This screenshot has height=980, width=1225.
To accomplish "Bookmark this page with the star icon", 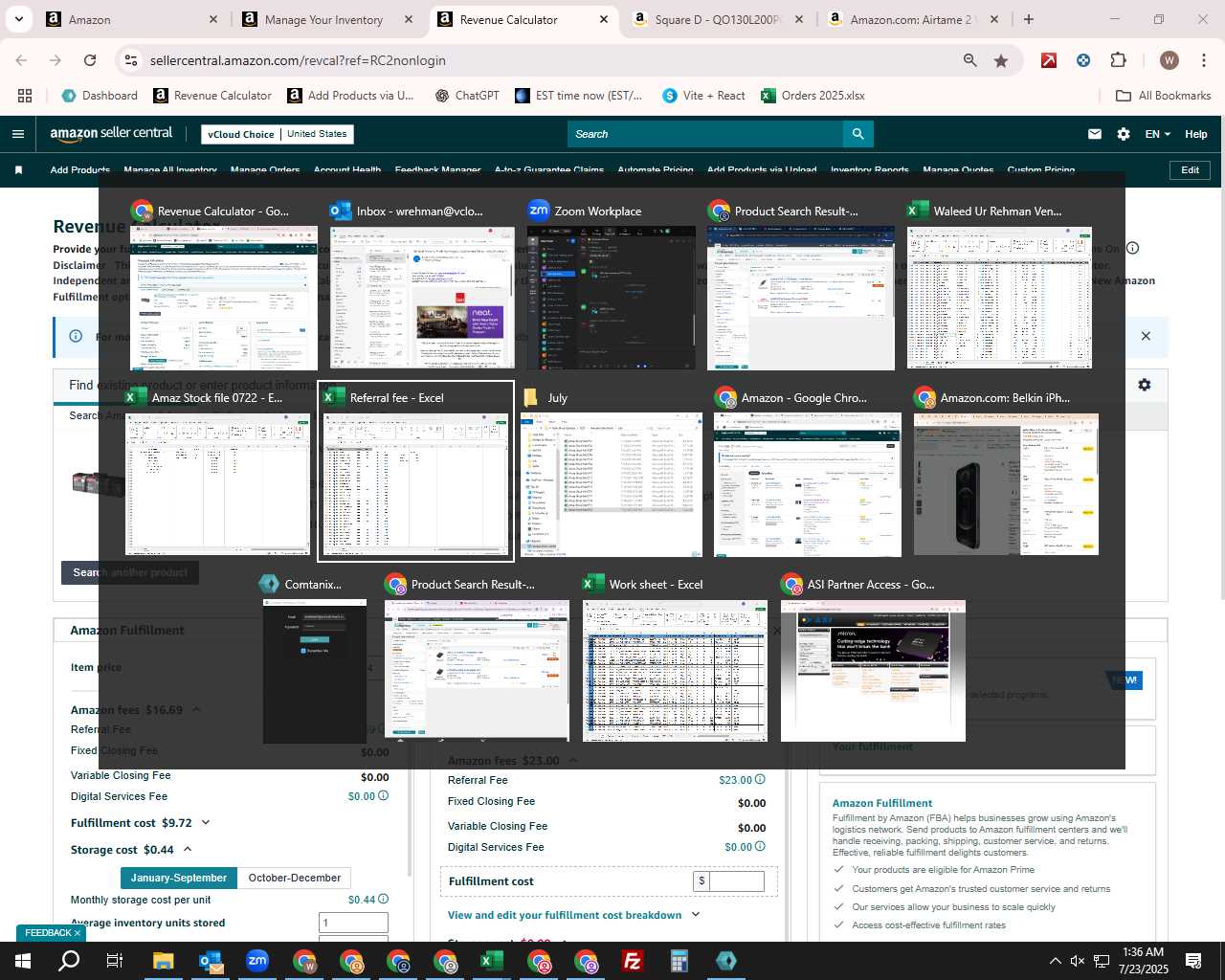I will pyautogui.click(x=1001, y=60).
